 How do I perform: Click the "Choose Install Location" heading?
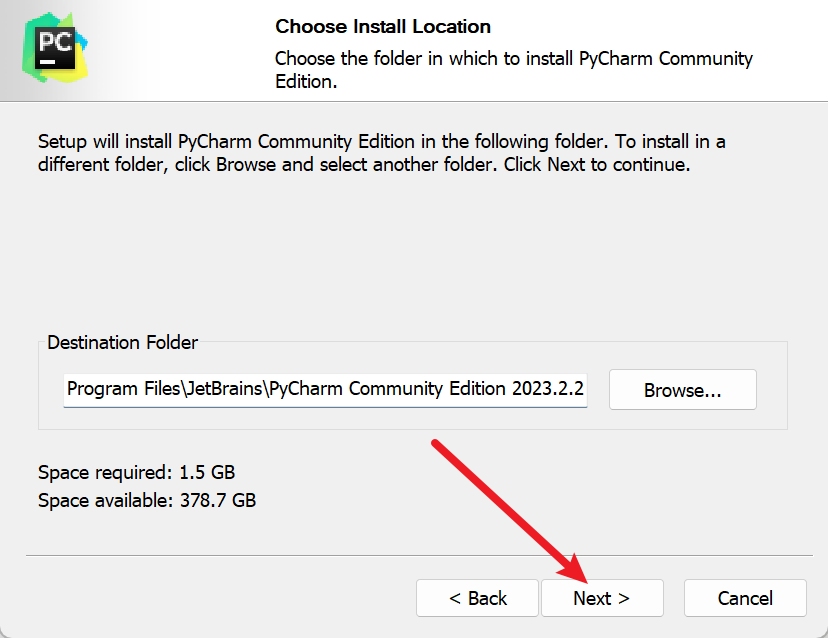point(383,26)
